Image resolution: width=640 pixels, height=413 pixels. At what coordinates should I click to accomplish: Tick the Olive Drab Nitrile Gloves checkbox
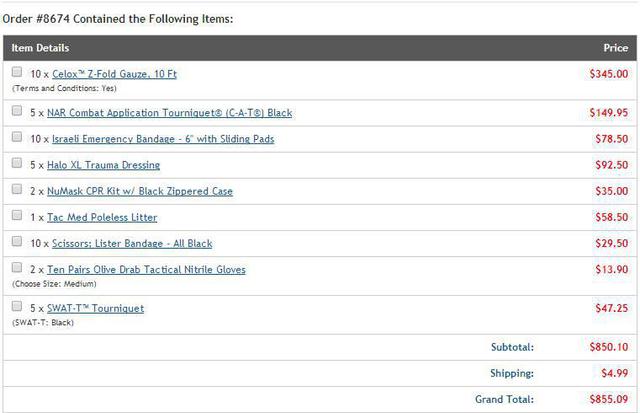coord(17,268)
